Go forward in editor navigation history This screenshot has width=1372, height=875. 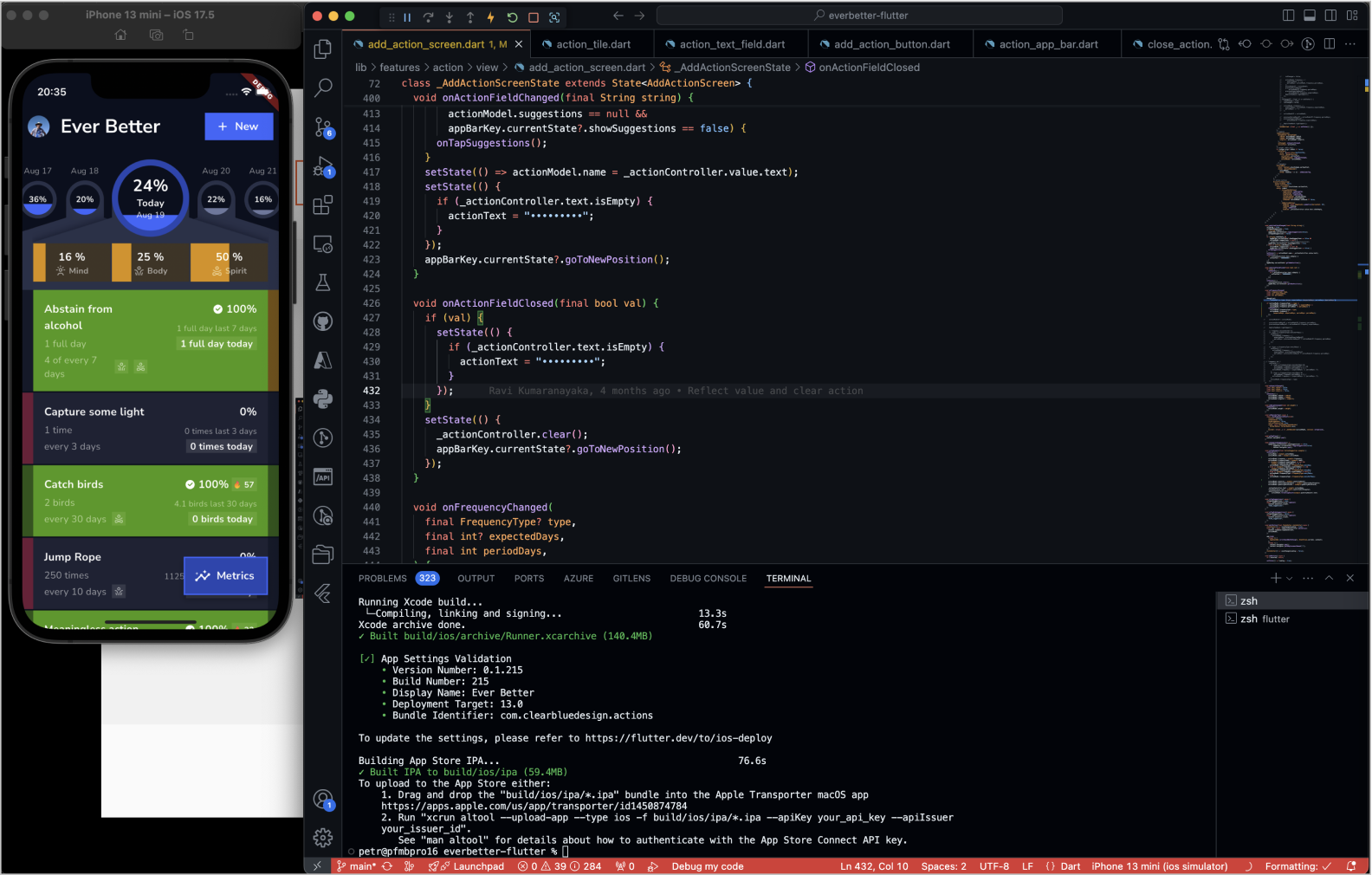click(639, 16)
